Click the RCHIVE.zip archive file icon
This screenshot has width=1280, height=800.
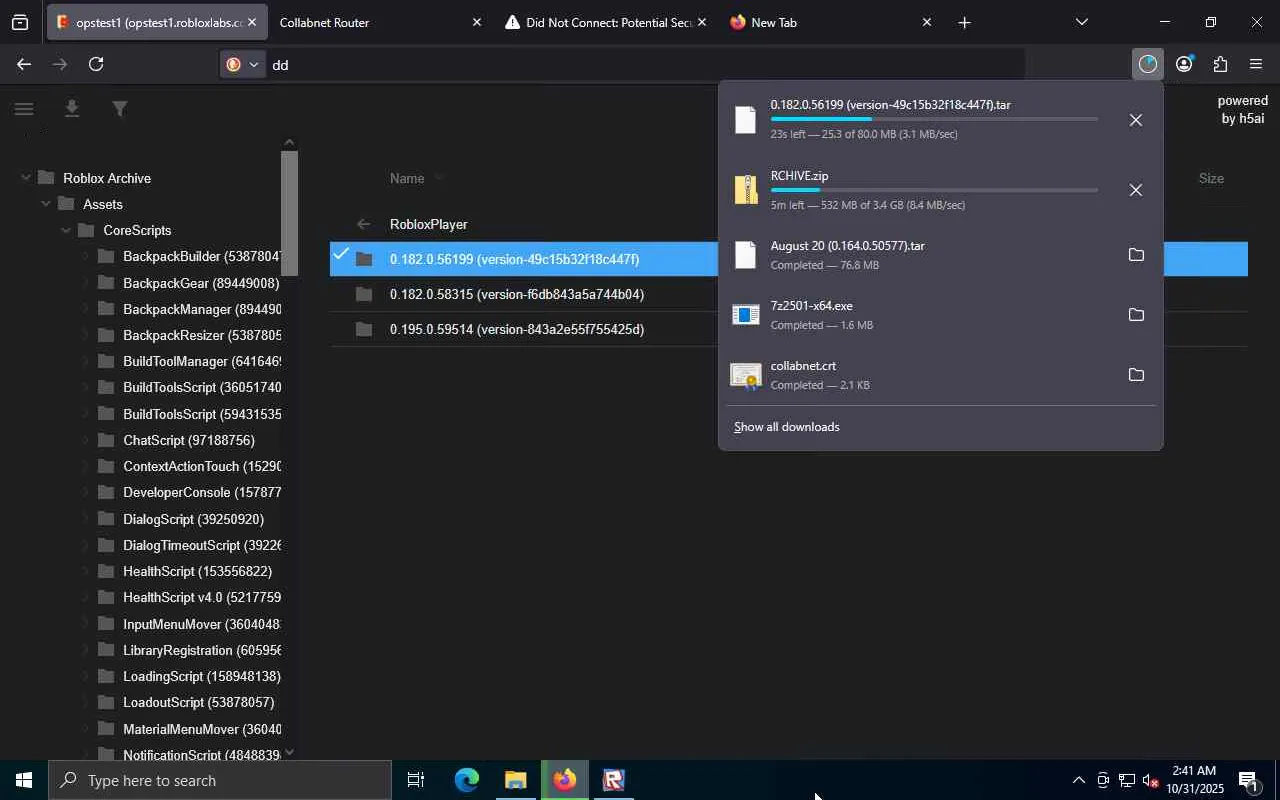coord(746,189)
